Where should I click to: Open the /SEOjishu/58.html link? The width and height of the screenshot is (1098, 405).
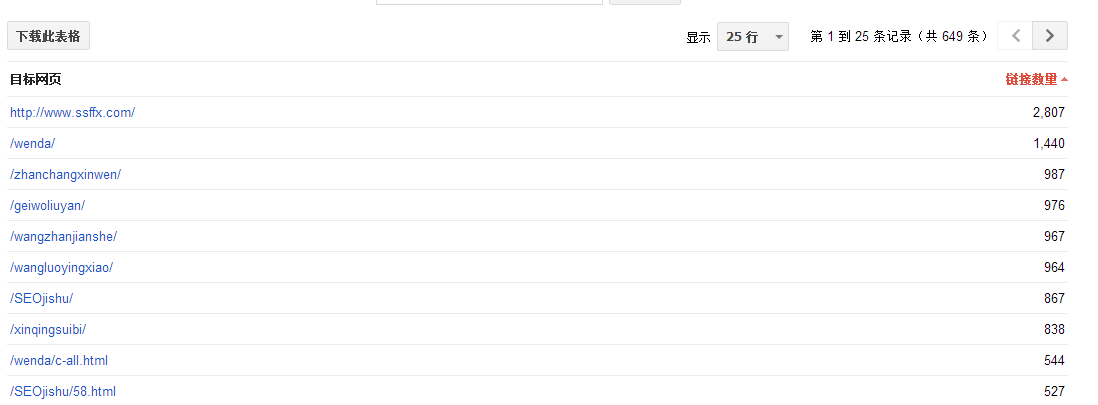pos(62,391)
